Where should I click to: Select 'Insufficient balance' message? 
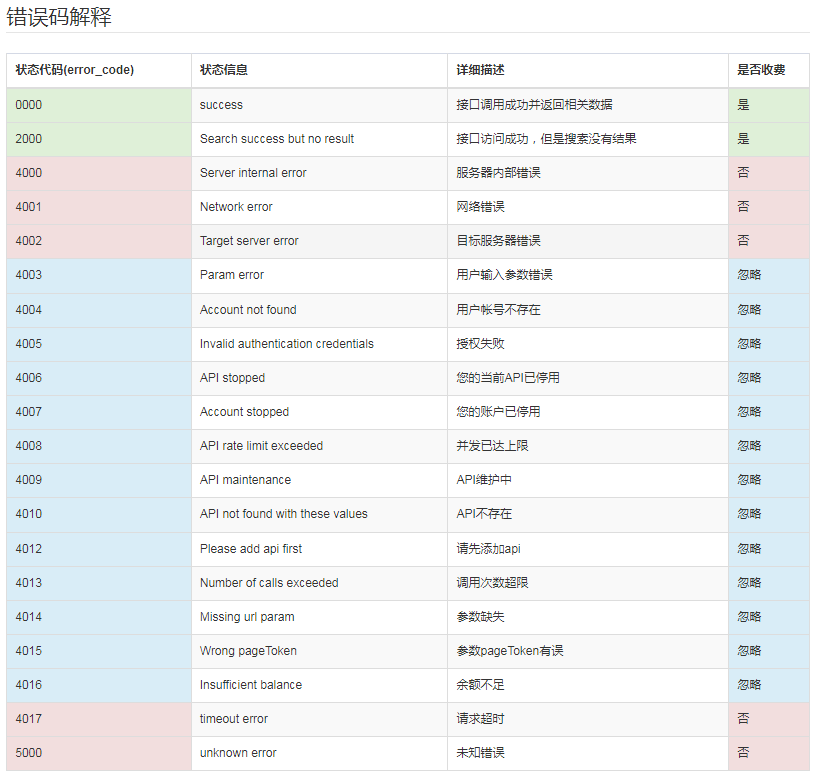(x=251, y=685)
